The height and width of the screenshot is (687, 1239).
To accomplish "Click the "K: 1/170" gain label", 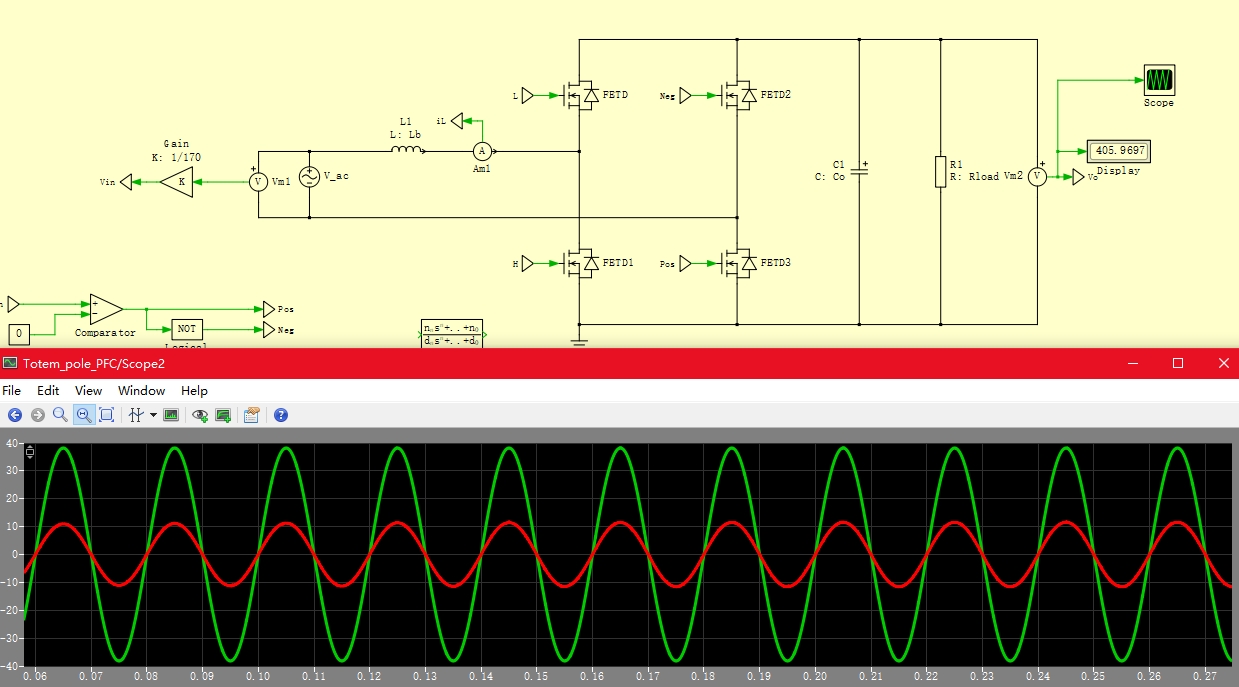I will pyautogui.click(x=176, y=156).
